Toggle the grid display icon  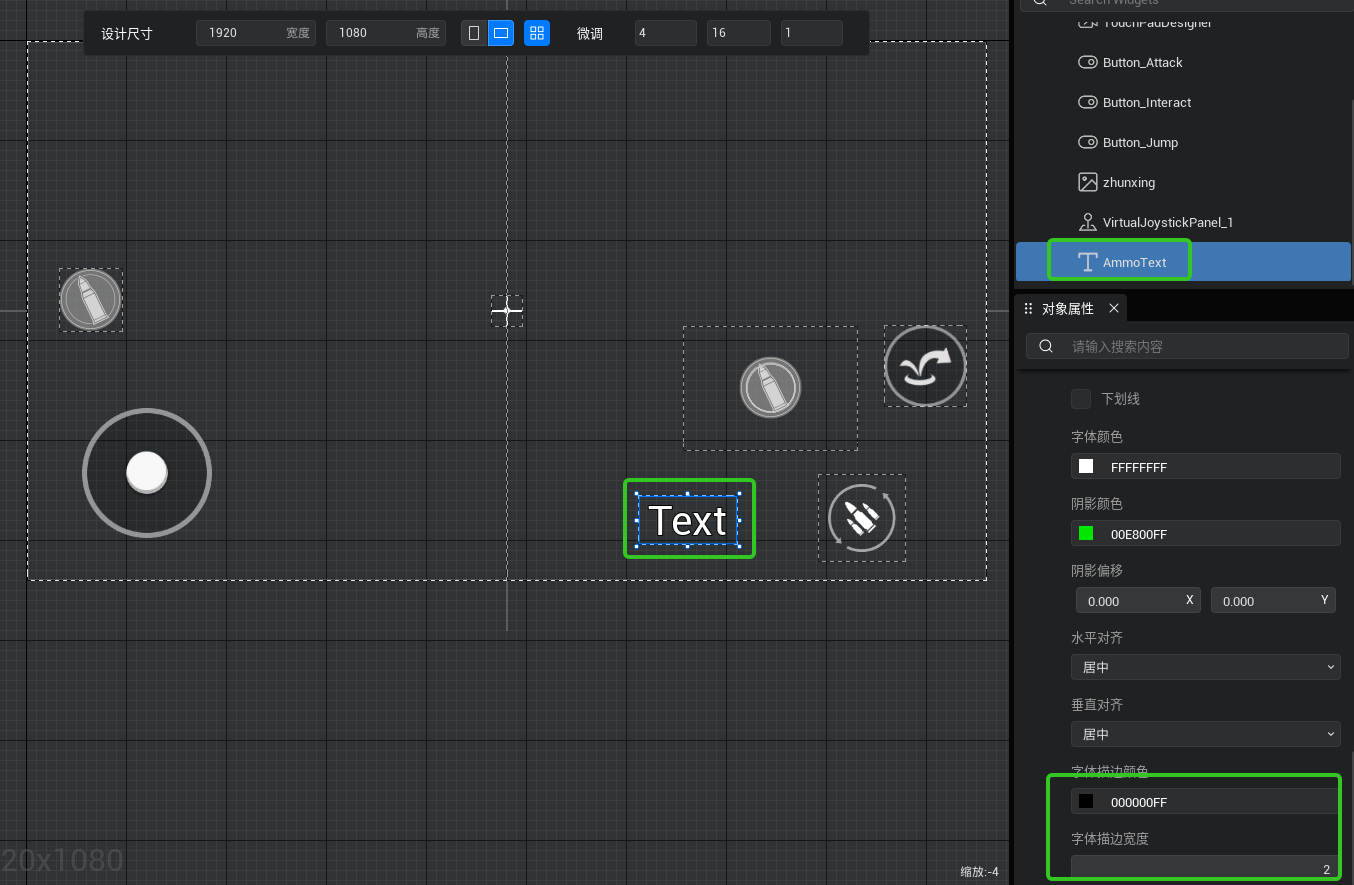tap(537, 33)
